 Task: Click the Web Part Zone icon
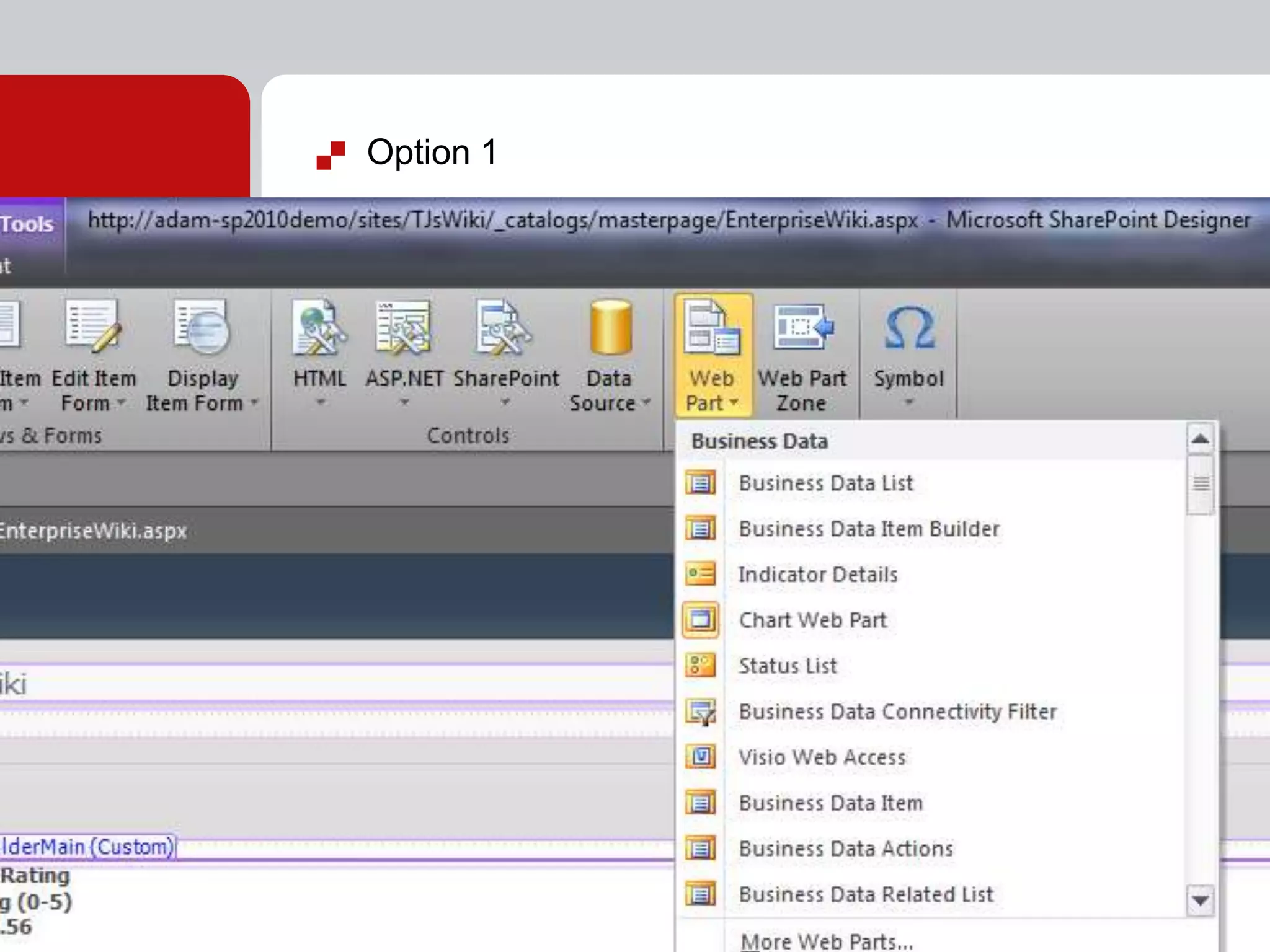click(x=802, y=327)
